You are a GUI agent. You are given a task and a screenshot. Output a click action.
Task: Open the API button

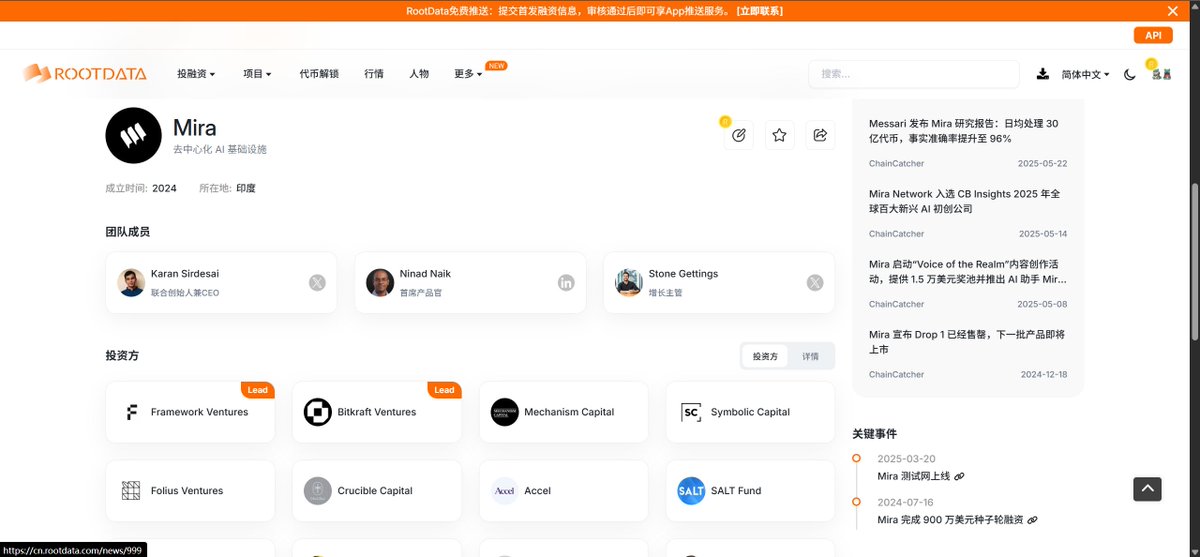click(x=1153, y=35)
